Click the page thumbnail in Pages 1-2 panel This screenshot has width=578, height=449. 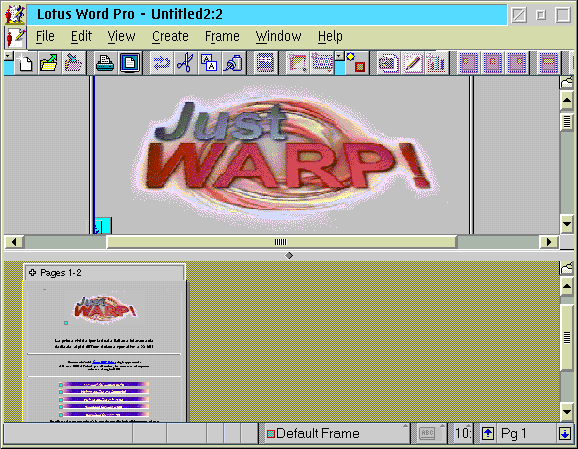105,352
